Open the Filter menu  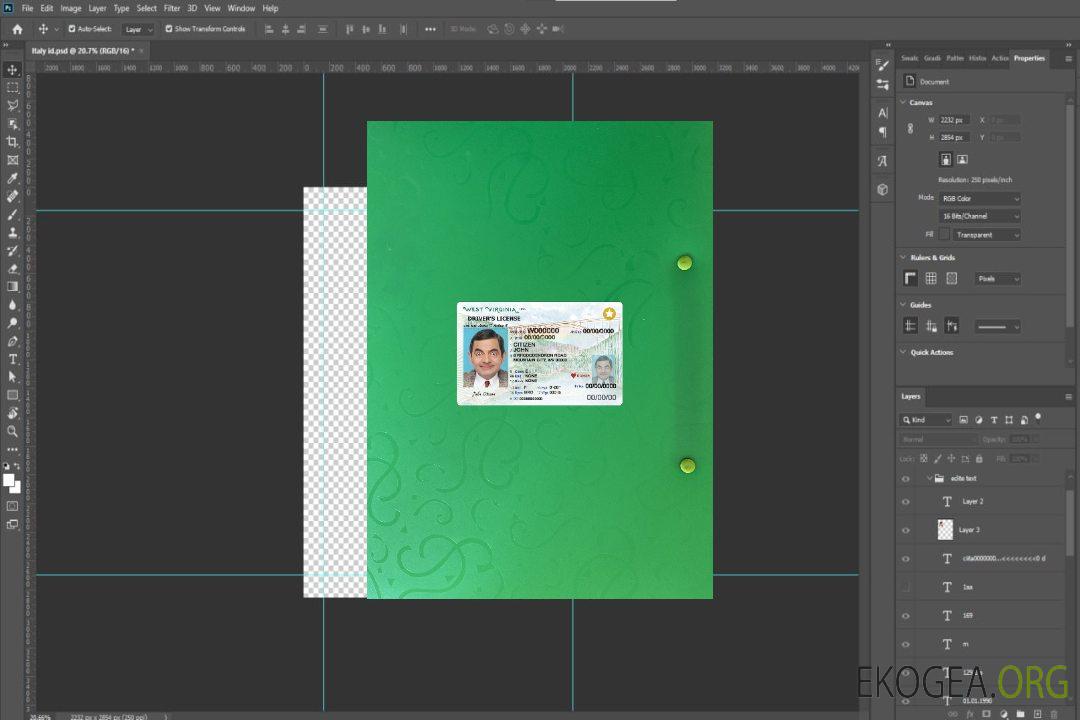[172, 8]
